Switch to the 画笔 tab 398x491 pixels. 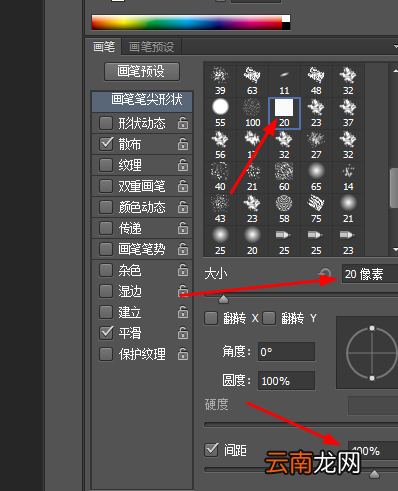(x=104, y=46)
